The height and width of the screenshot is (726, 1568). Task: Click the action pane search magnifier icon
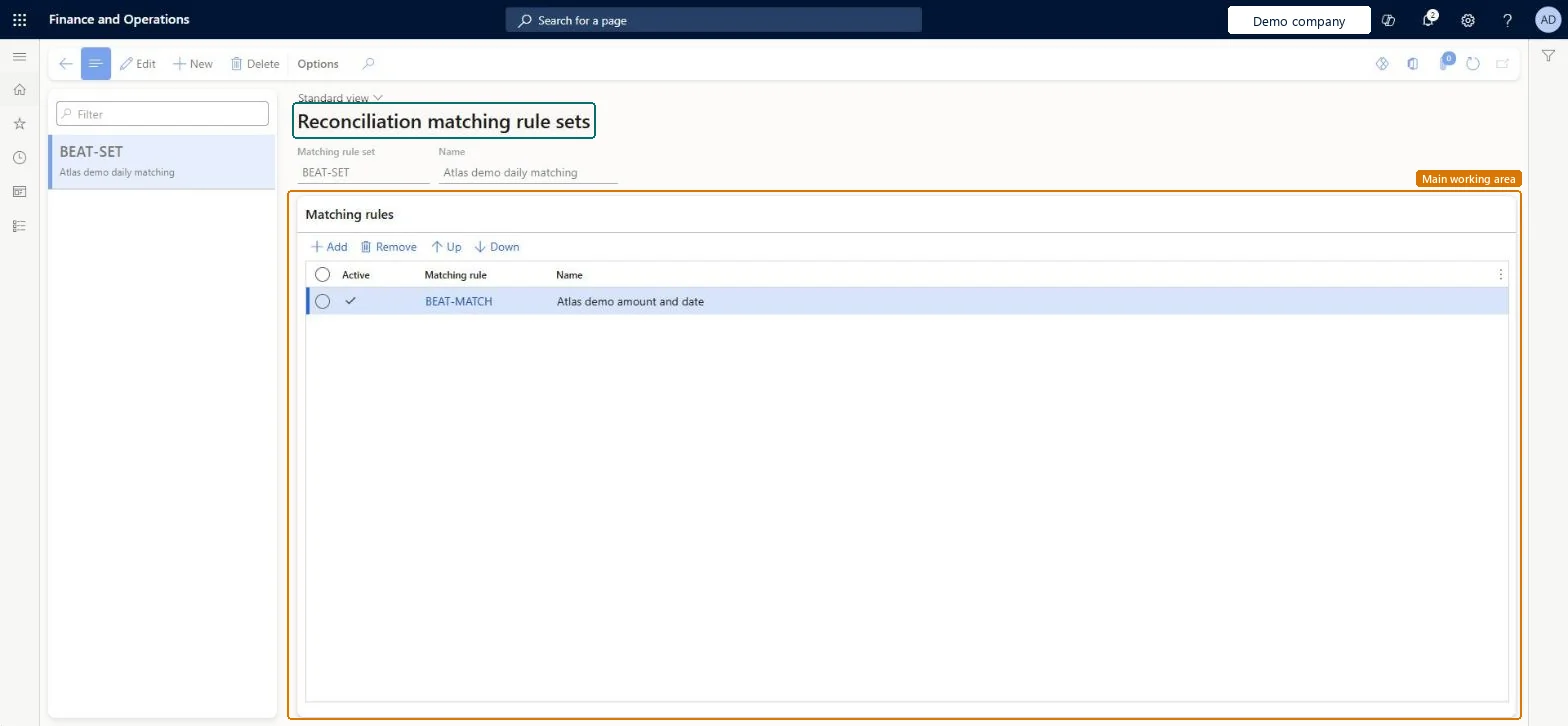[368, 64]
